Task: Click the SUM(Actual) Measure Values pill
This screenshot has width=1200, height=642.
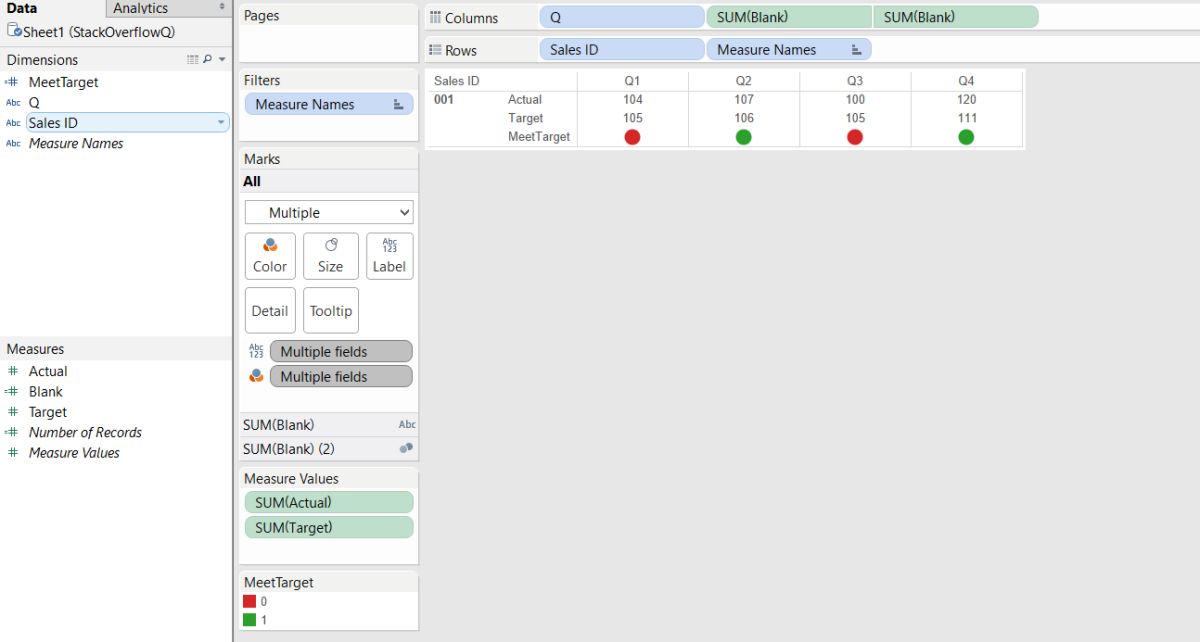Action: click(329, 503)
